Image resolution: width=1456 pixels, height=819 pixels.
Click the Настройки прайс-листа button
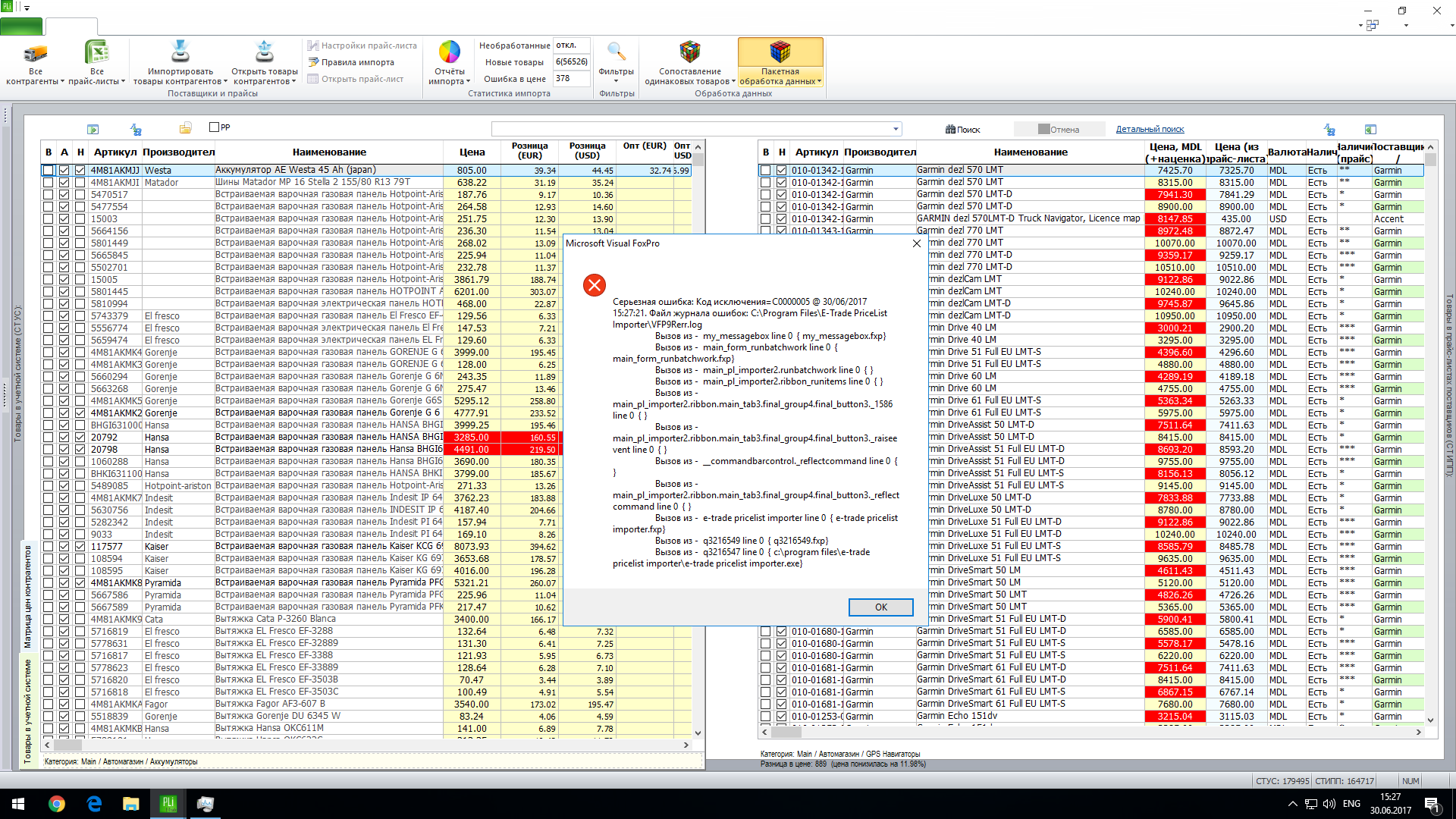(362, 45)
